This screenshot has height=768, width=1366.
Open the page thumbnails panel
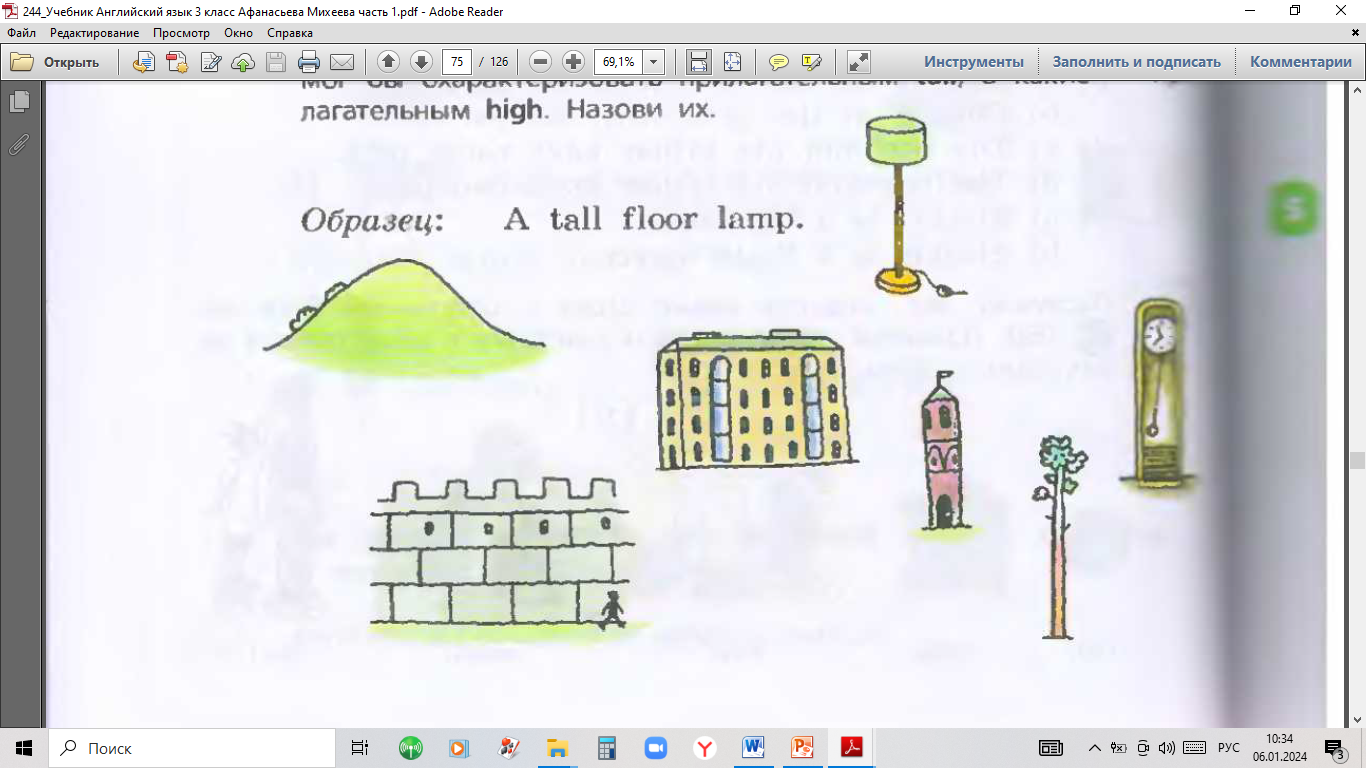19,102
